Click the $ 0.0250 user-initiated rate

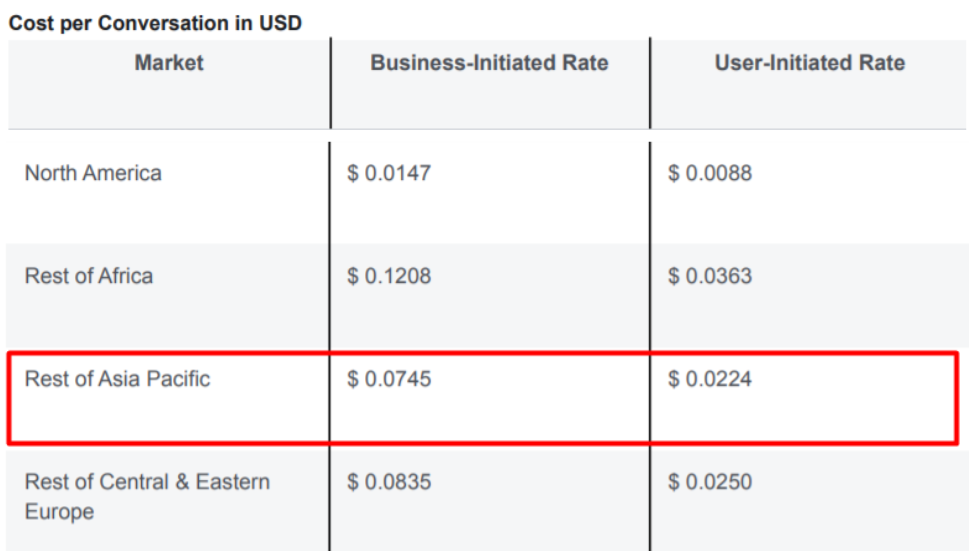coord(710,482)
